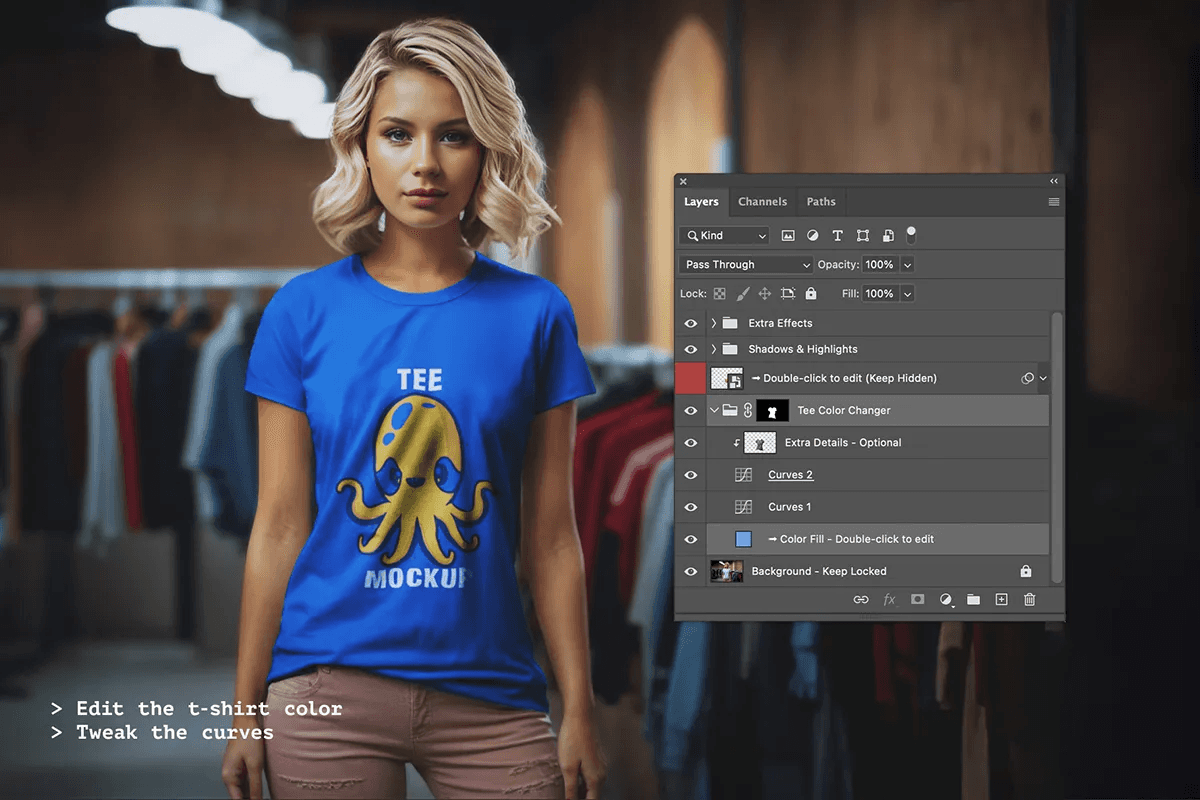
Task: Open the fx layer styles icon
Action: (x=889, y=600)
